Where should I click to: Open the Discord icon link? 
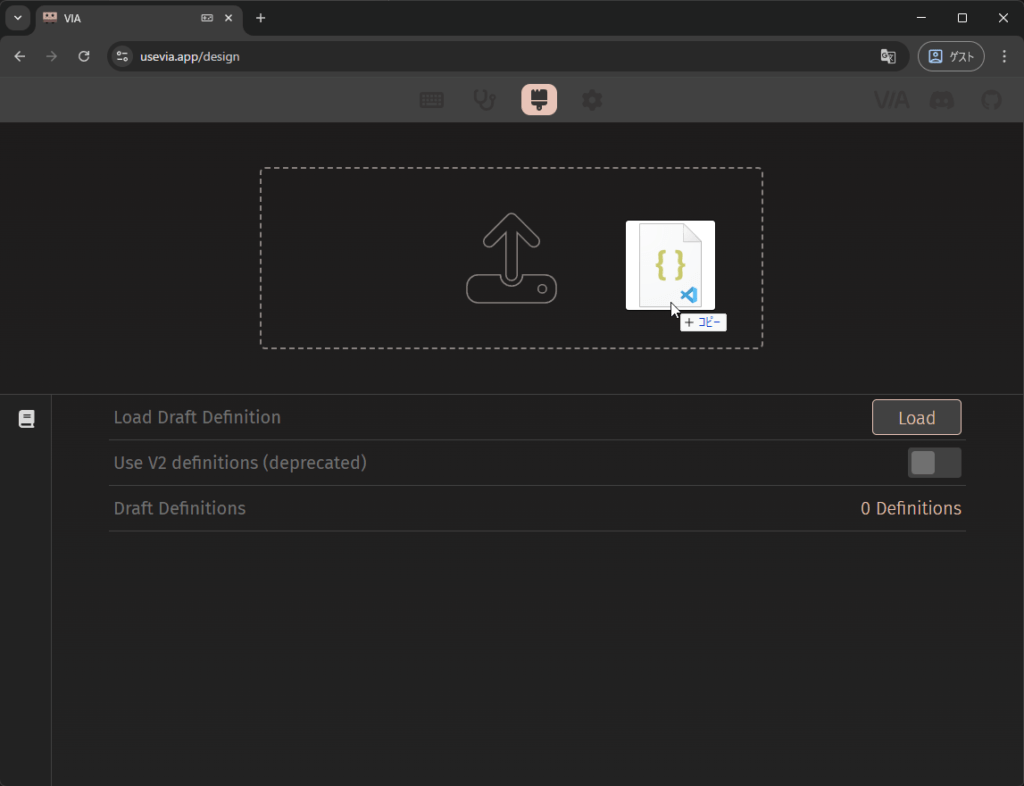[942, 100]
